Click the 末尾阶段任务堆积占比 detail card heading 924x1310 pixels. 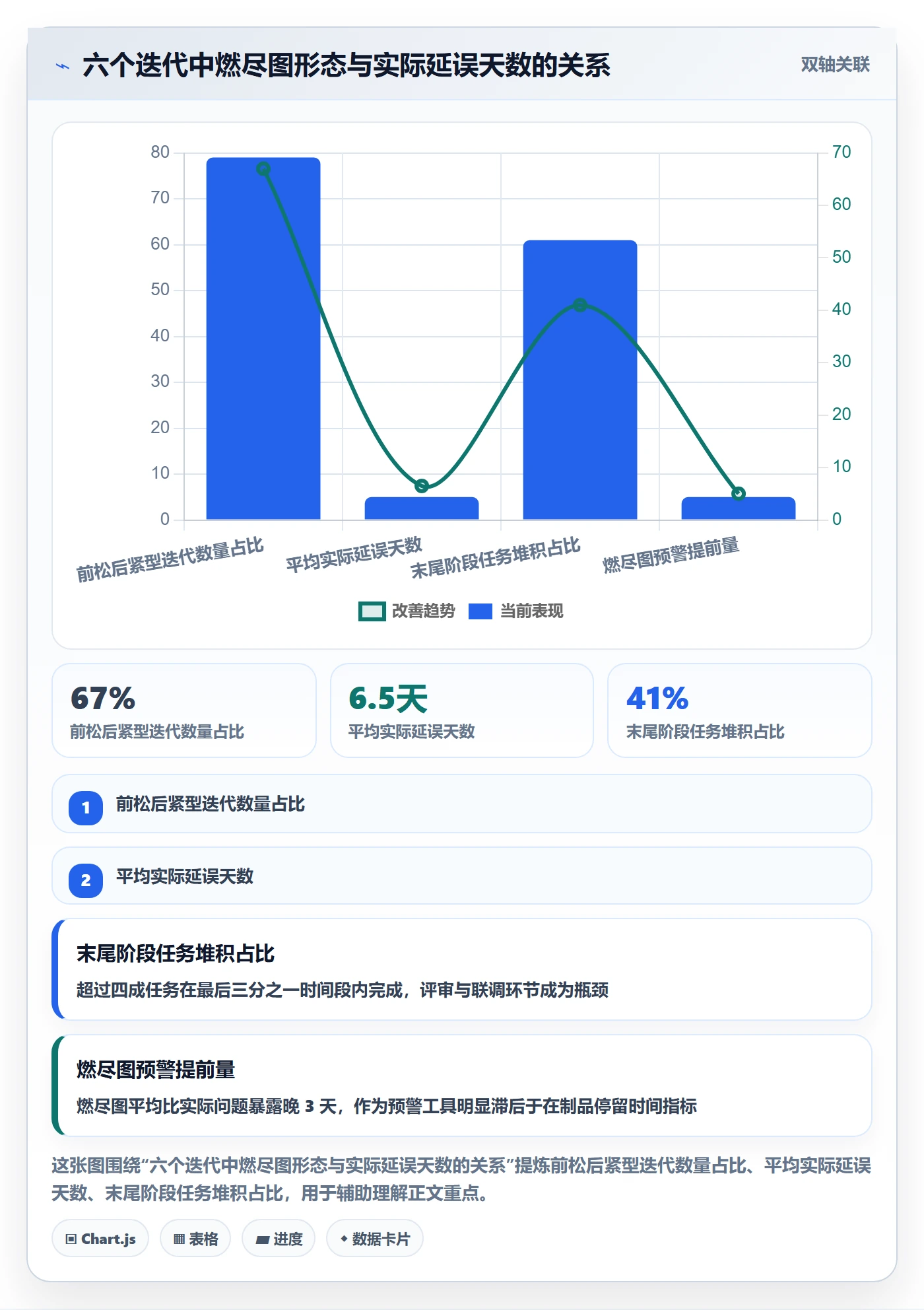click(x=176, y=953)
